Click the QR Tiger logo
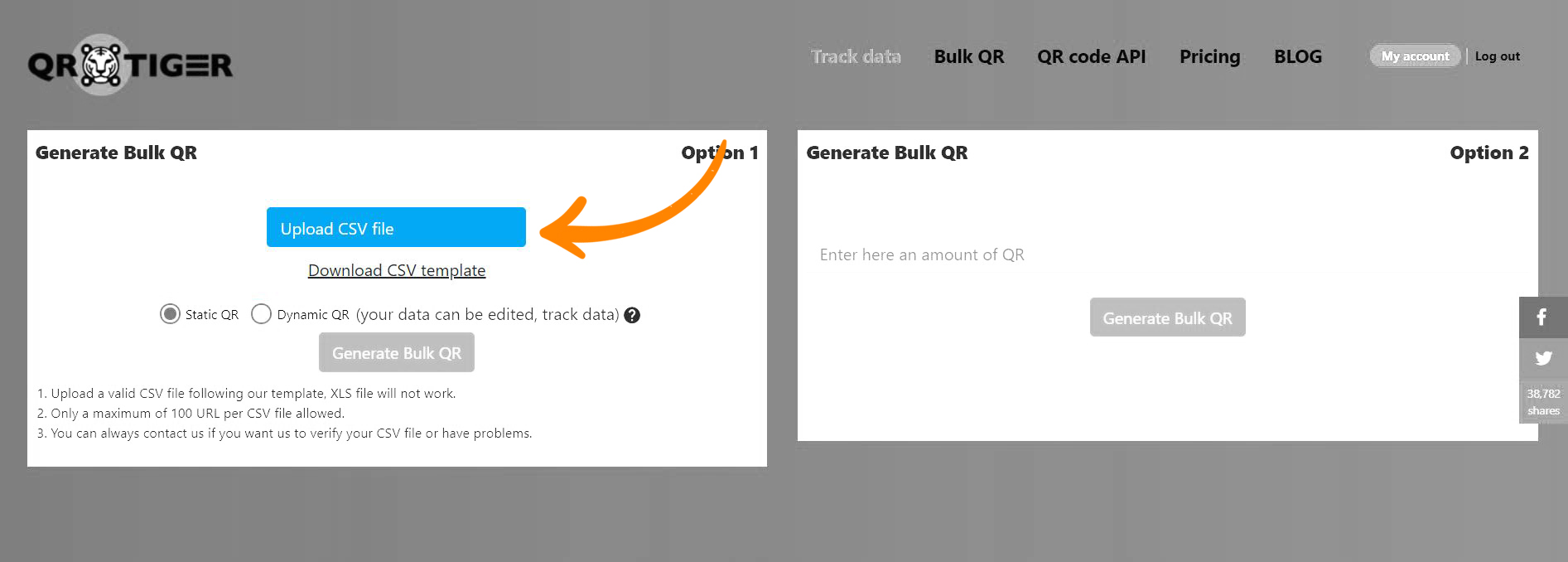 pos(130,65)
